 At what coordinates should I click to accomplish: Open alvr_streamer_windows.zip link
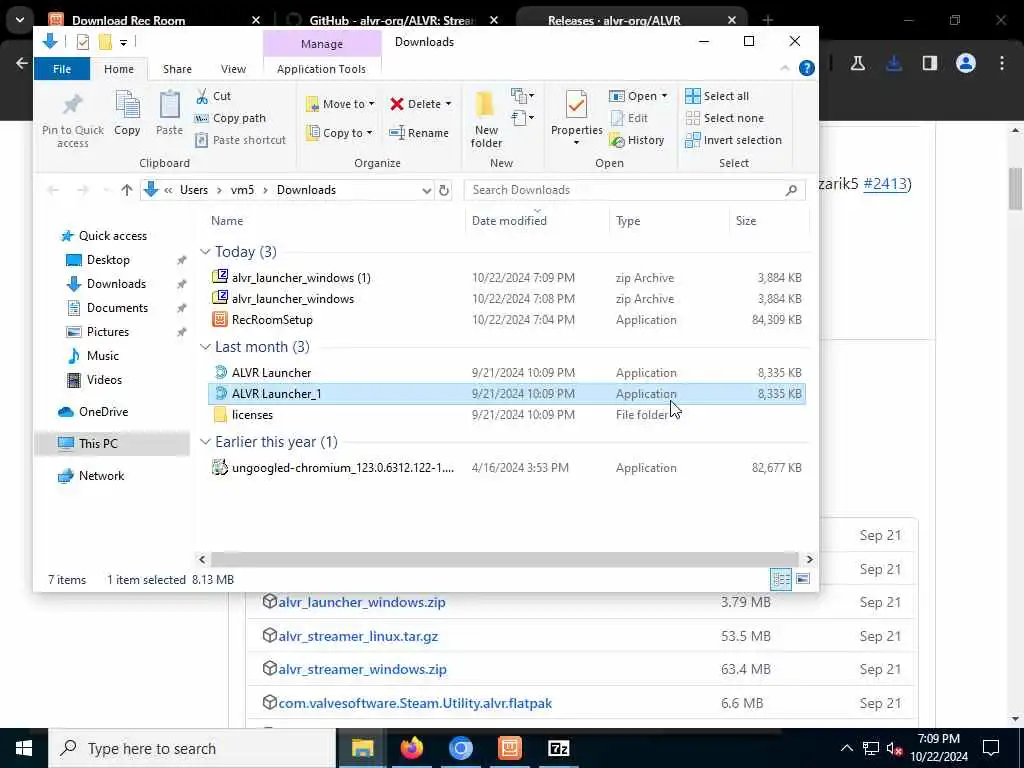coord(362,669)
